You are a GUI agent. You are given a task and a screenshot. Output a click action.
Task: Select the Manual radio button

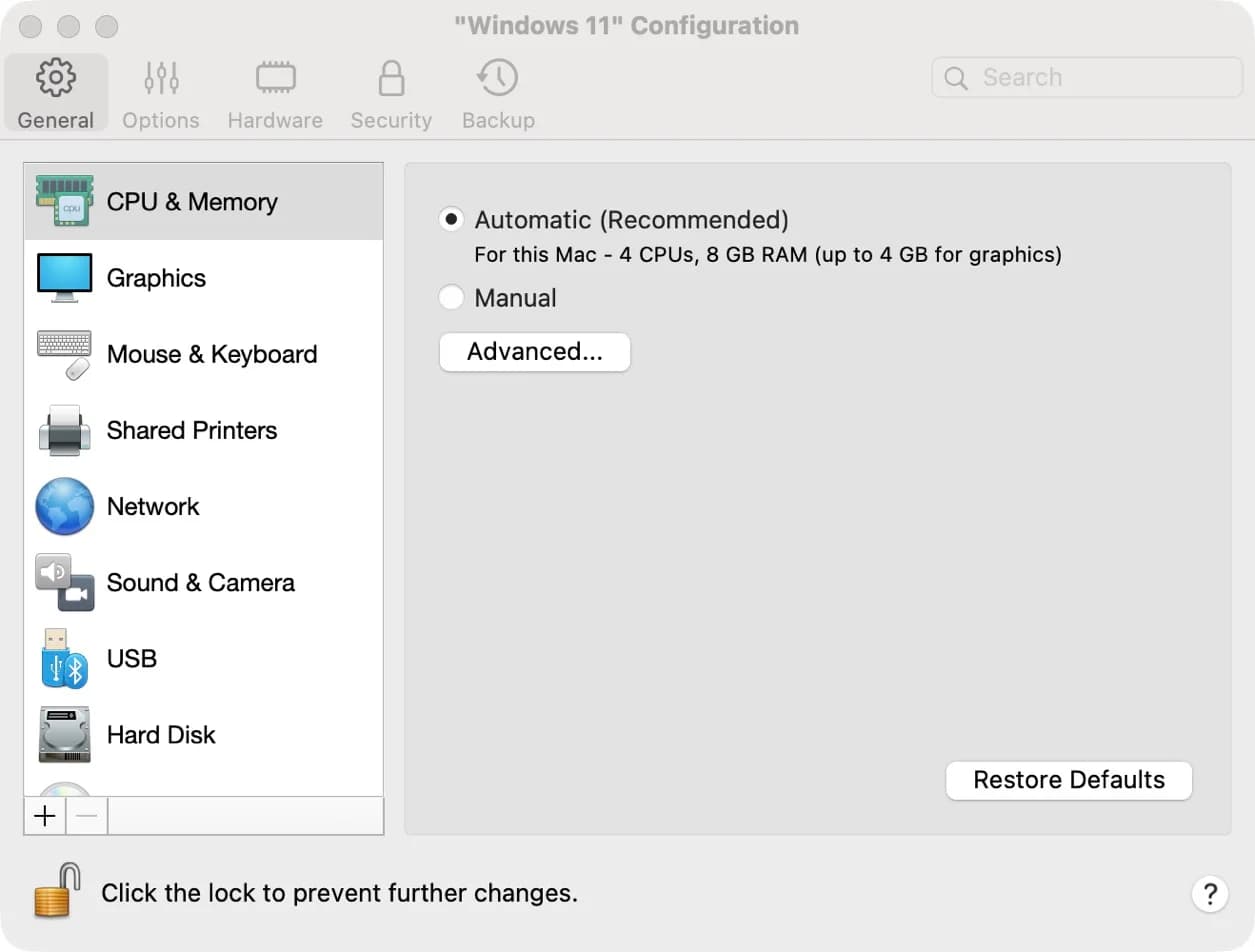(452, 297)
